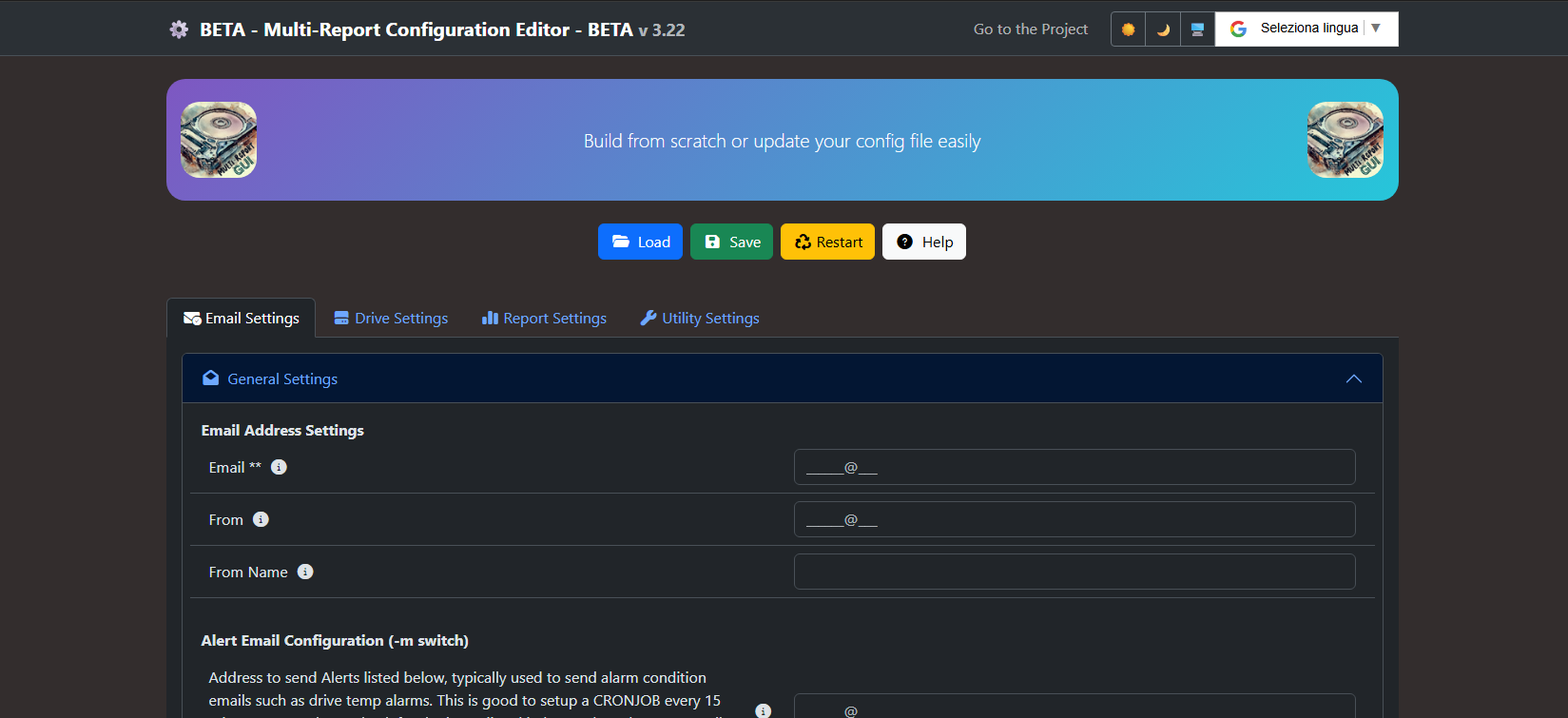Click the right Multi-Report GUI logo

[x=1345, y=140]
